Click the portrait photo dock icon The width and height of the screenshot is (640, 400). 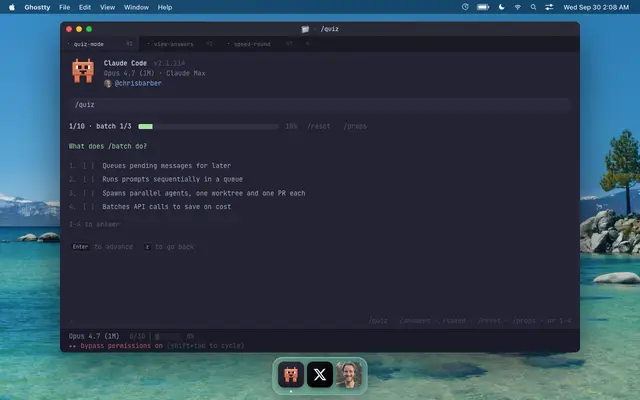(x=349, y=374)
